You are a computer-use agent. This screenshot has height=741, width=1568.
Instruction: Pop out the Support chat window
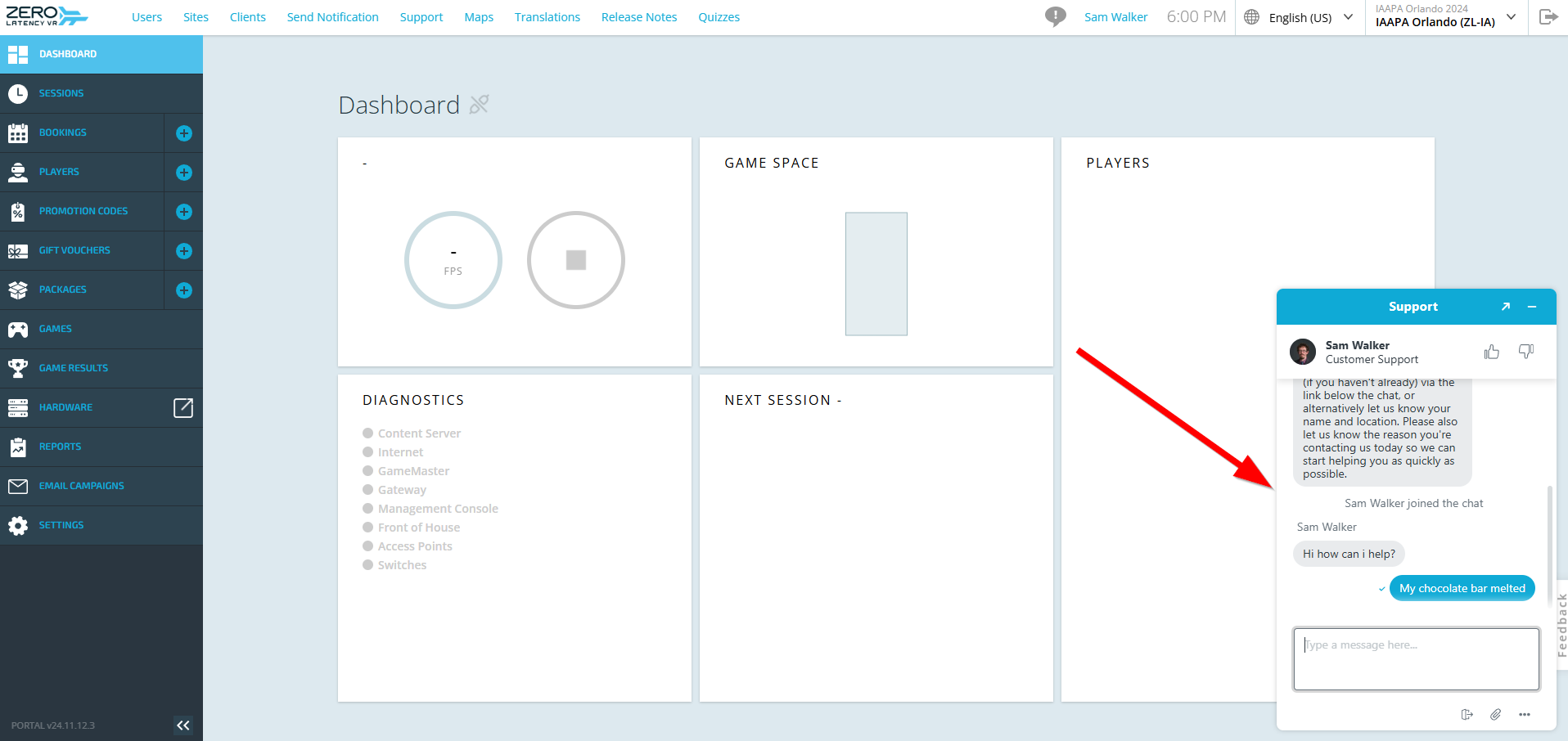[x=1506, y=307]
